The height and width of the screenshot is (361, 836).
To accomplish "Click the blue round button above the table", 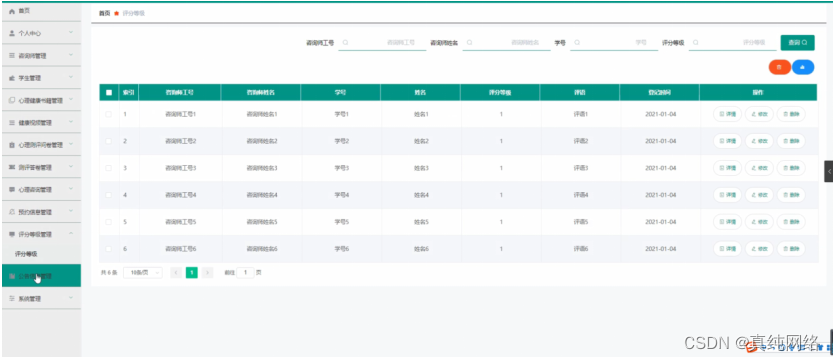I will [x=803, y=67].
